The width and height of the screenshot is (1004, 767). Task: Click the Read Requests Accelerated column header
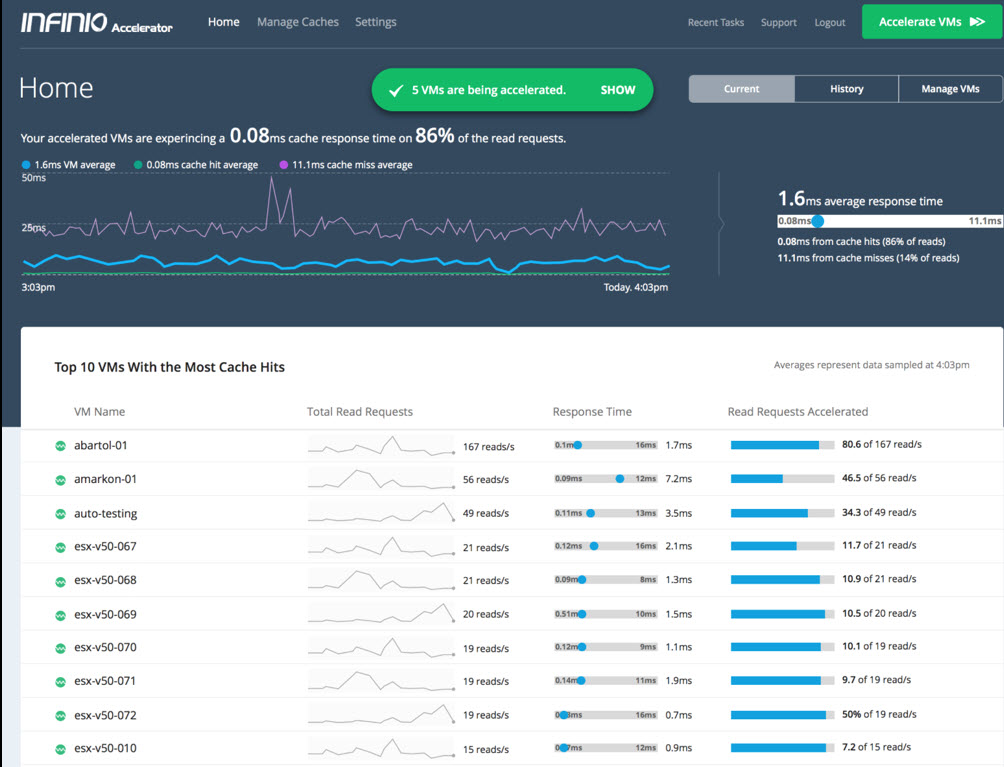point(798,412)
